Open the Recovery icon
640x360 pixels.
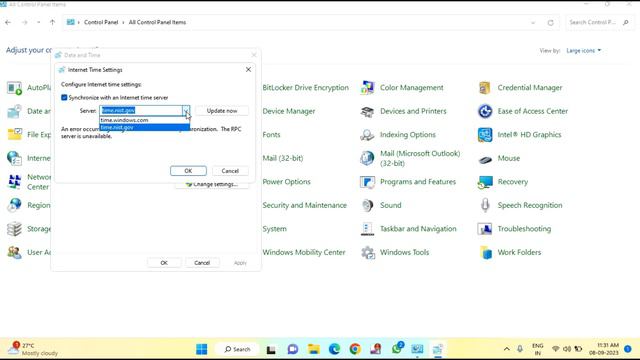[x=485, y=182]
